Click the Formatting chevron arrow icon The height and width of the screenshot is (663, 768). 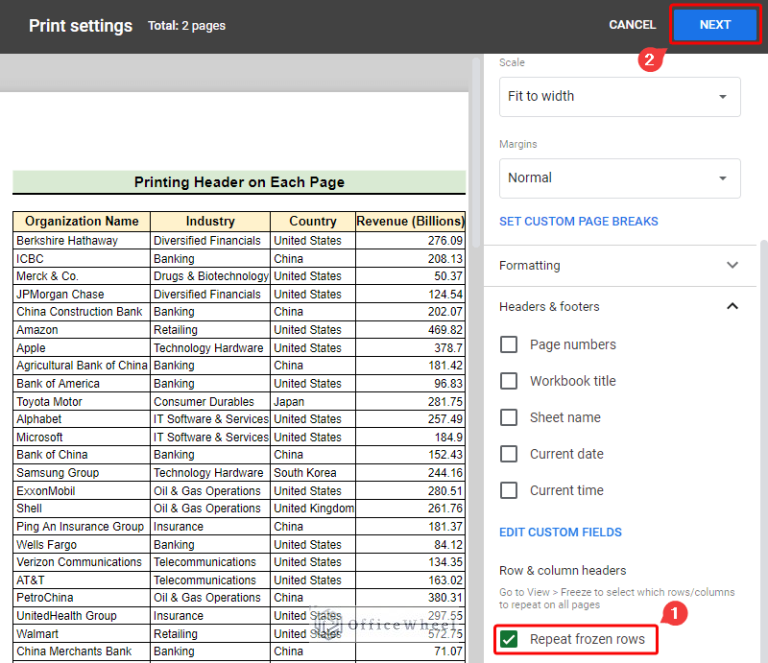733,266
